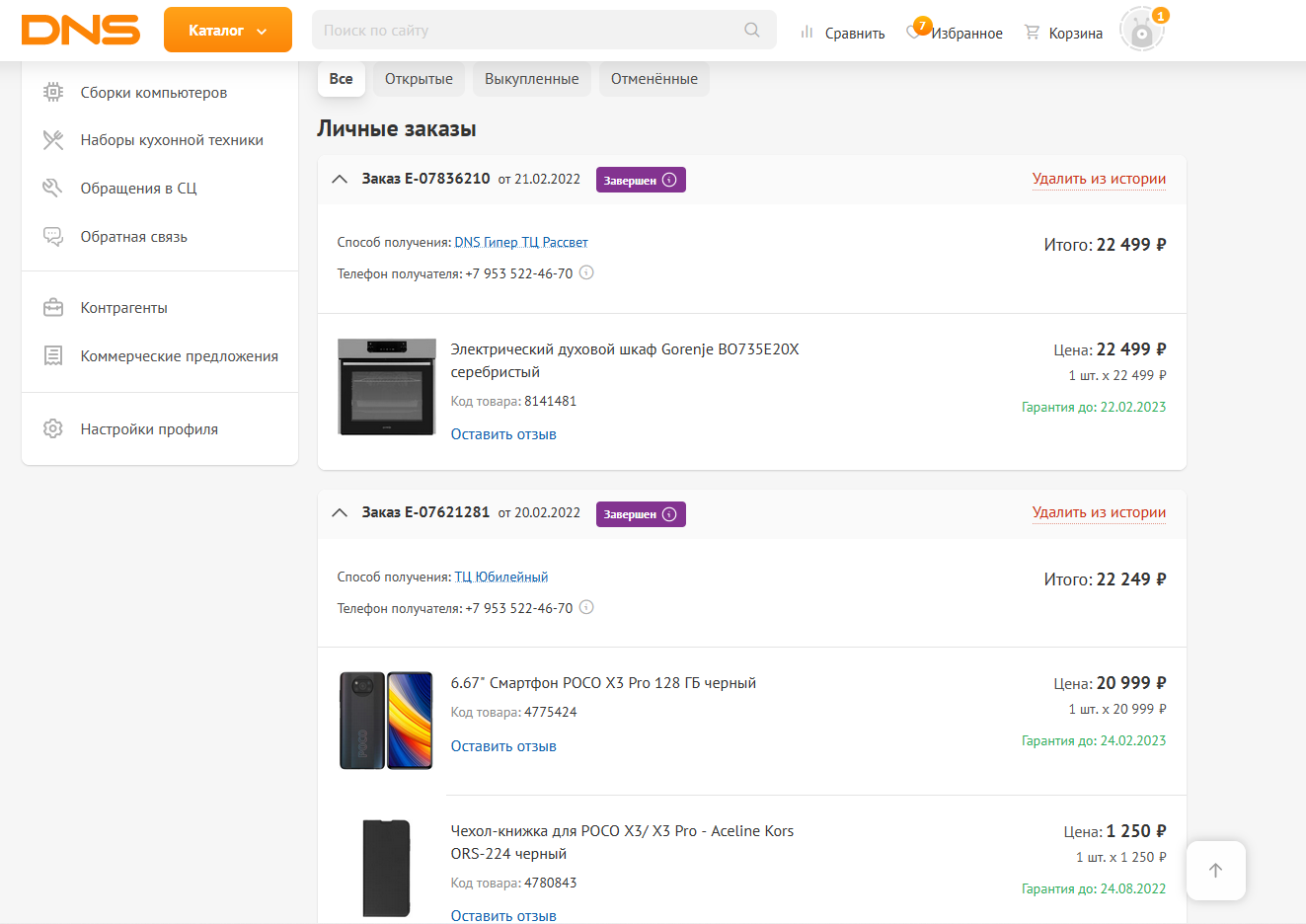
Task: Click wrench icon beside Обращения в СЦ
Action: [x=53, y=188]
